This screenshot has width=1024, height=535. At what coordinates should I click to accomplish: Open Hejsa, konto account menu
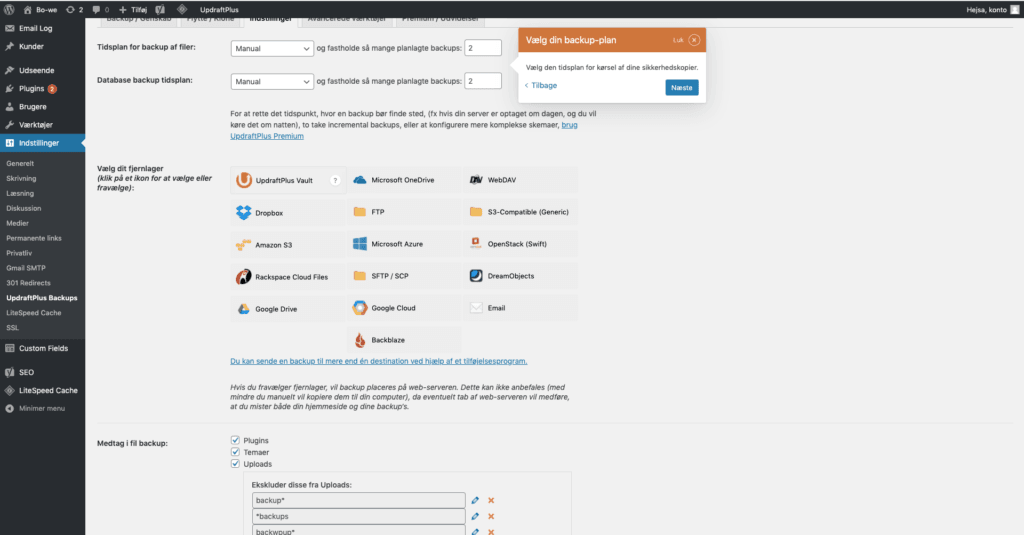993,9
